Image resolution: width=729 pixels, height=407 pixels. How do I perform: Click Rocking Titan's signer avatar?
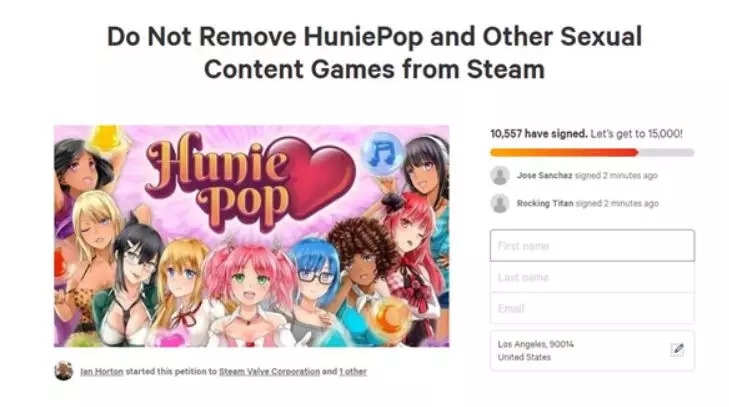[x=500, y=203]
